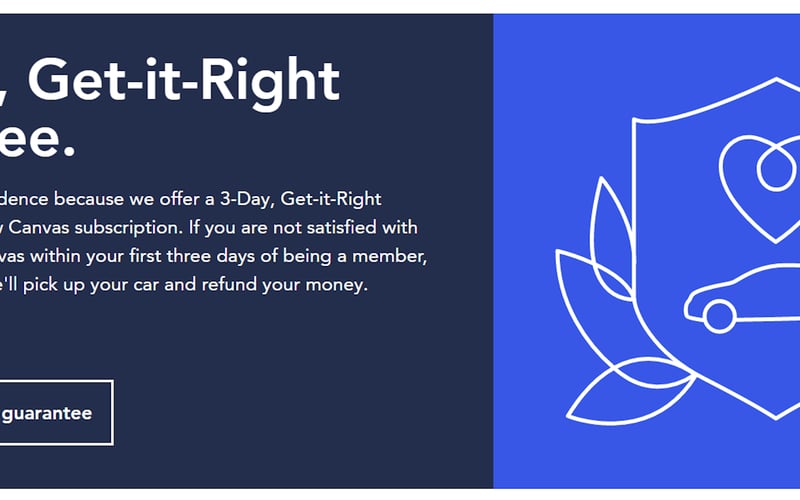The image size is (800, 500).
Task: Click the small loop circle within the heart
Action: point(776,169)
